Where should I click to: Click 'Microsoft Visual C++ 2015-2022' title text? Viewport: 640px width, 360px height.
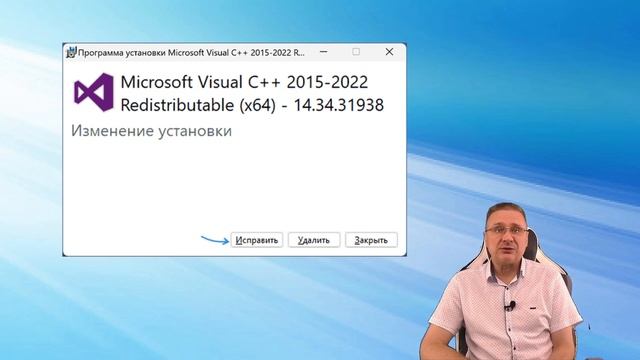coord(244,82)
